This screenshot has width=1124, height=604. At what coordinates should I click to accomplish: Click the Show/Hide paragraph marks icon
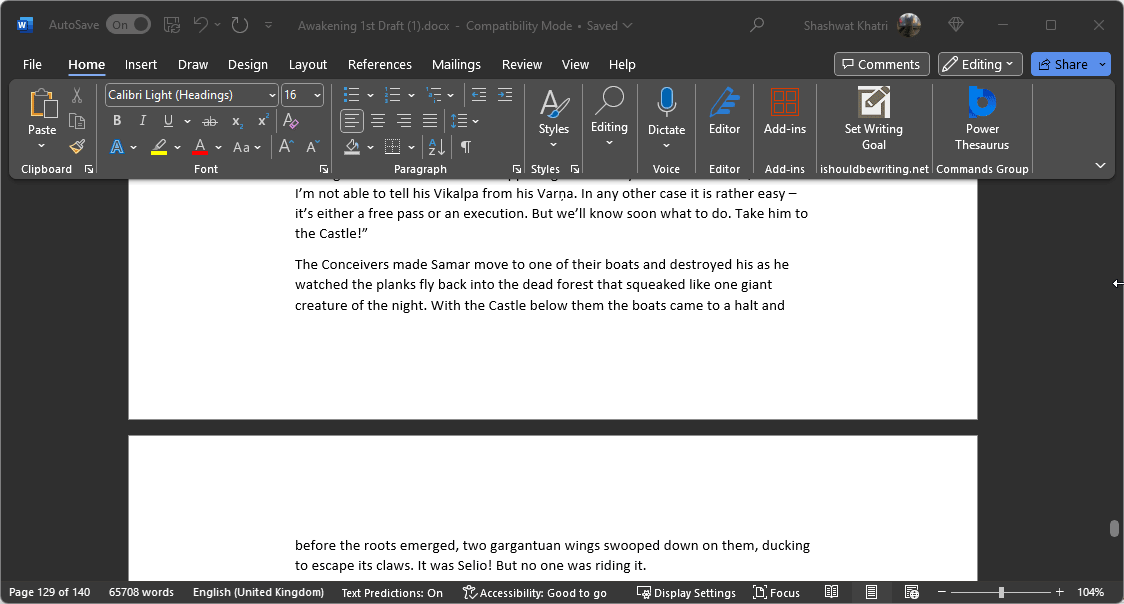(465, 147)
